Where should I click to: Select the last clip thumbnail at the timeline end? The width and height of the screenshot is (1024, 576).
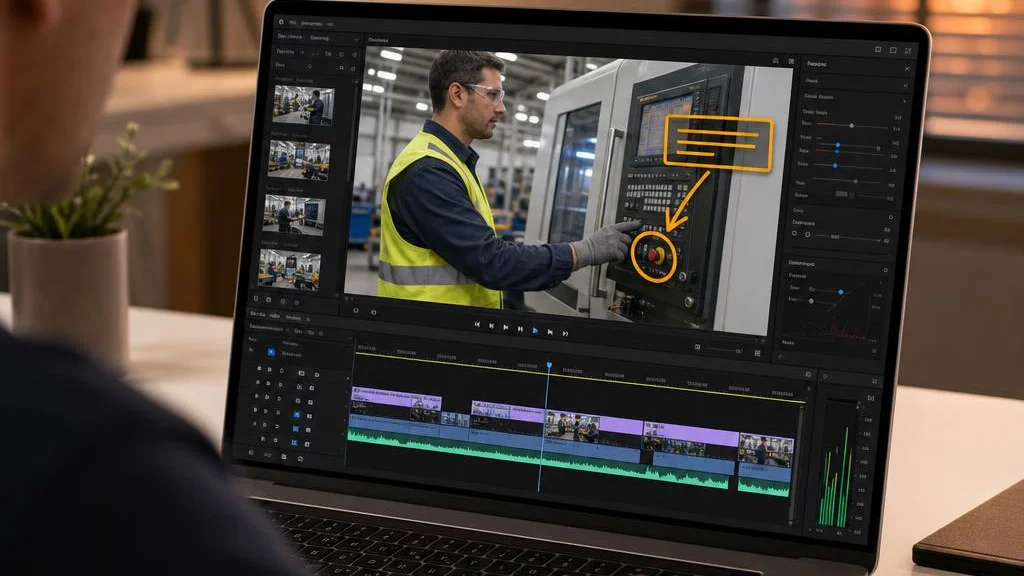point(766,450)
